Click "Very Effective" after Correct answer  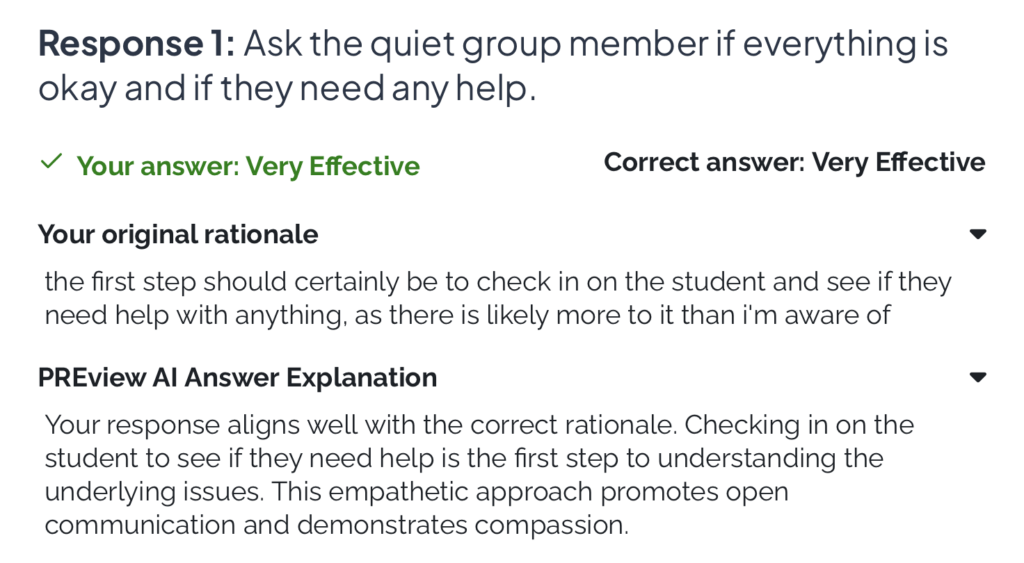coord(898,162)
